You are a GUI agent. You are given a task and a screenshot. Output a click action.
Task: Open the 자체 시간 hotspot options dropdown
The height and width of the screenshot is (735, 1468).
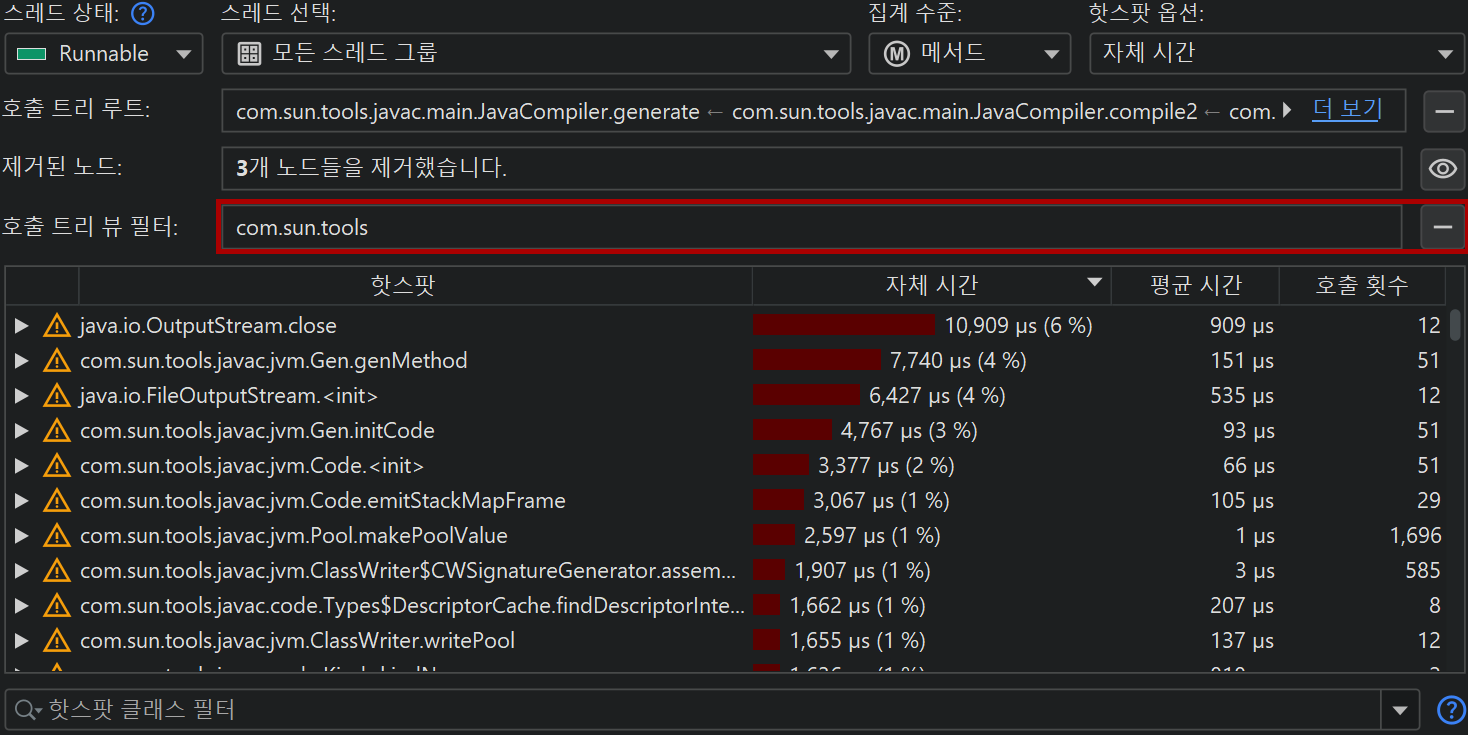click(x=1278, y=54)
